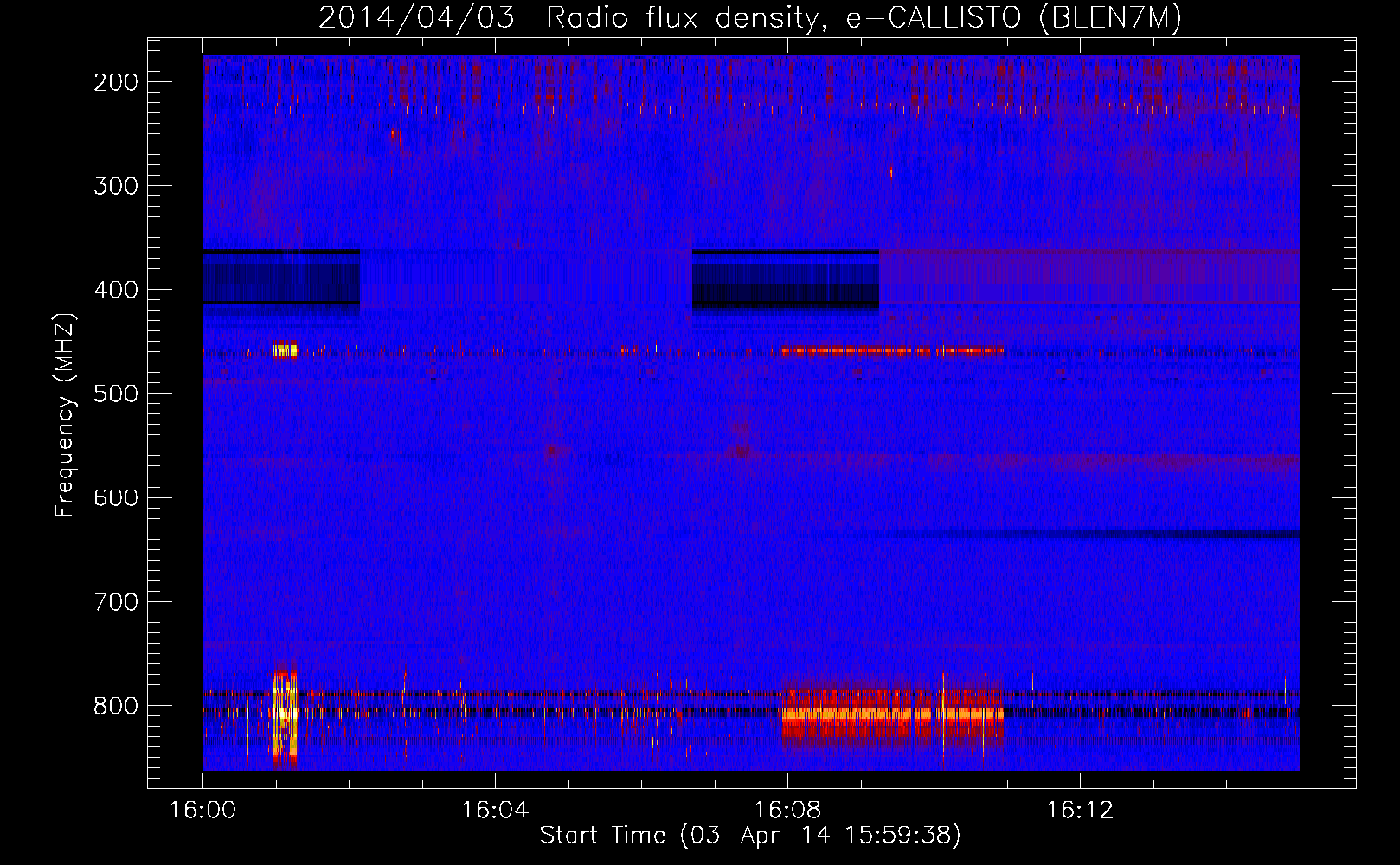Click the red line near 460 MHz after 16:08
Image resolution: width=1400 pixels, height=865 pixels.
(x=892, y=351)
